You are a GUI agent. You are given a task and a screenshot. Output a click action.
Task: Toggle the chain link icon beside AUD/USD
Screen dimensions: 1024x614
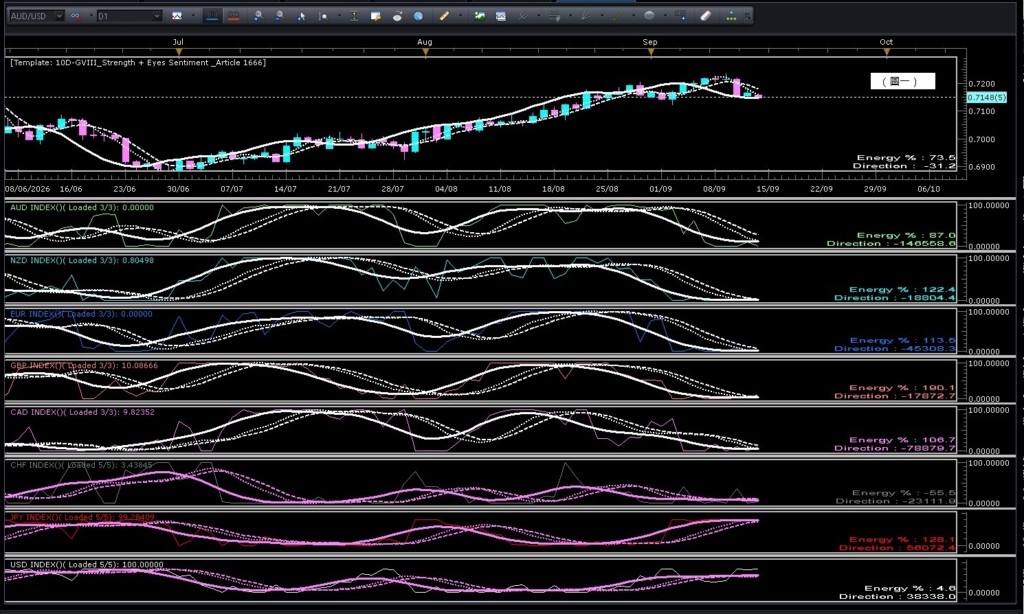76,16
